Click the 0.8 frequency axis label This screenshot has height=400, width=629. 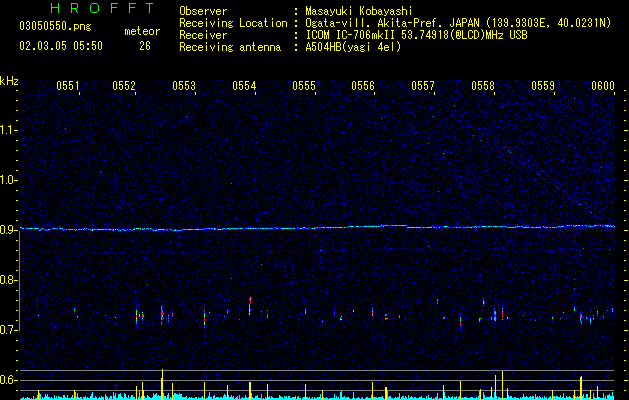coord(8,280)
